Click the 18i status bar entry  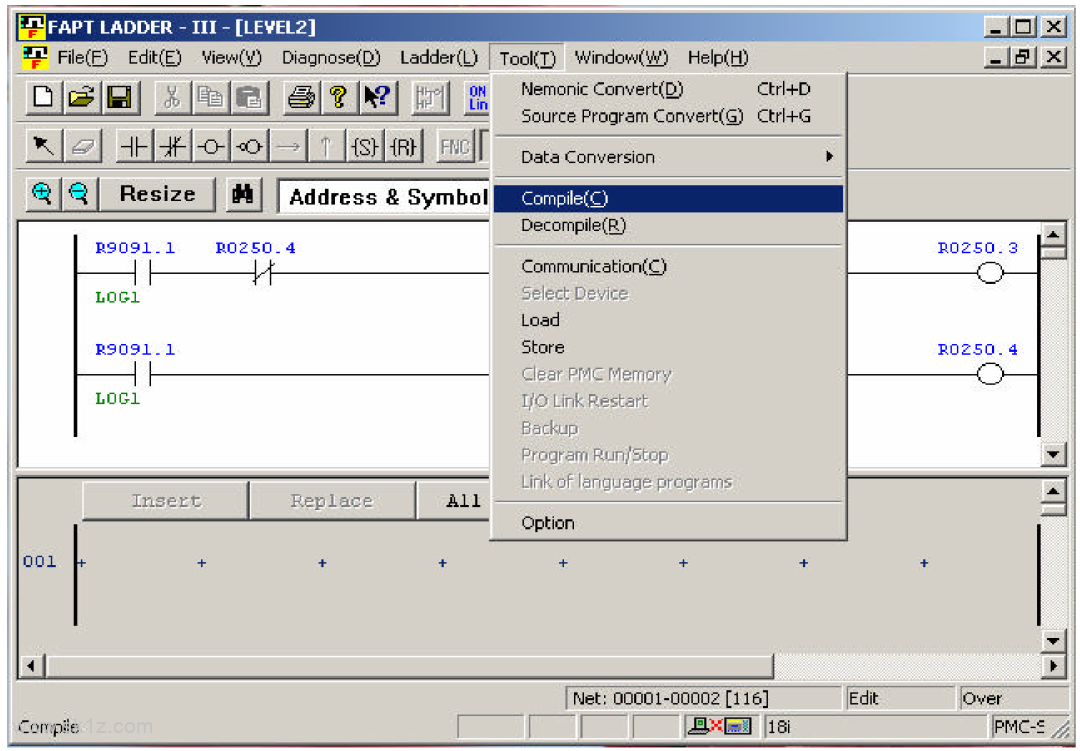(x=875, y=726)
